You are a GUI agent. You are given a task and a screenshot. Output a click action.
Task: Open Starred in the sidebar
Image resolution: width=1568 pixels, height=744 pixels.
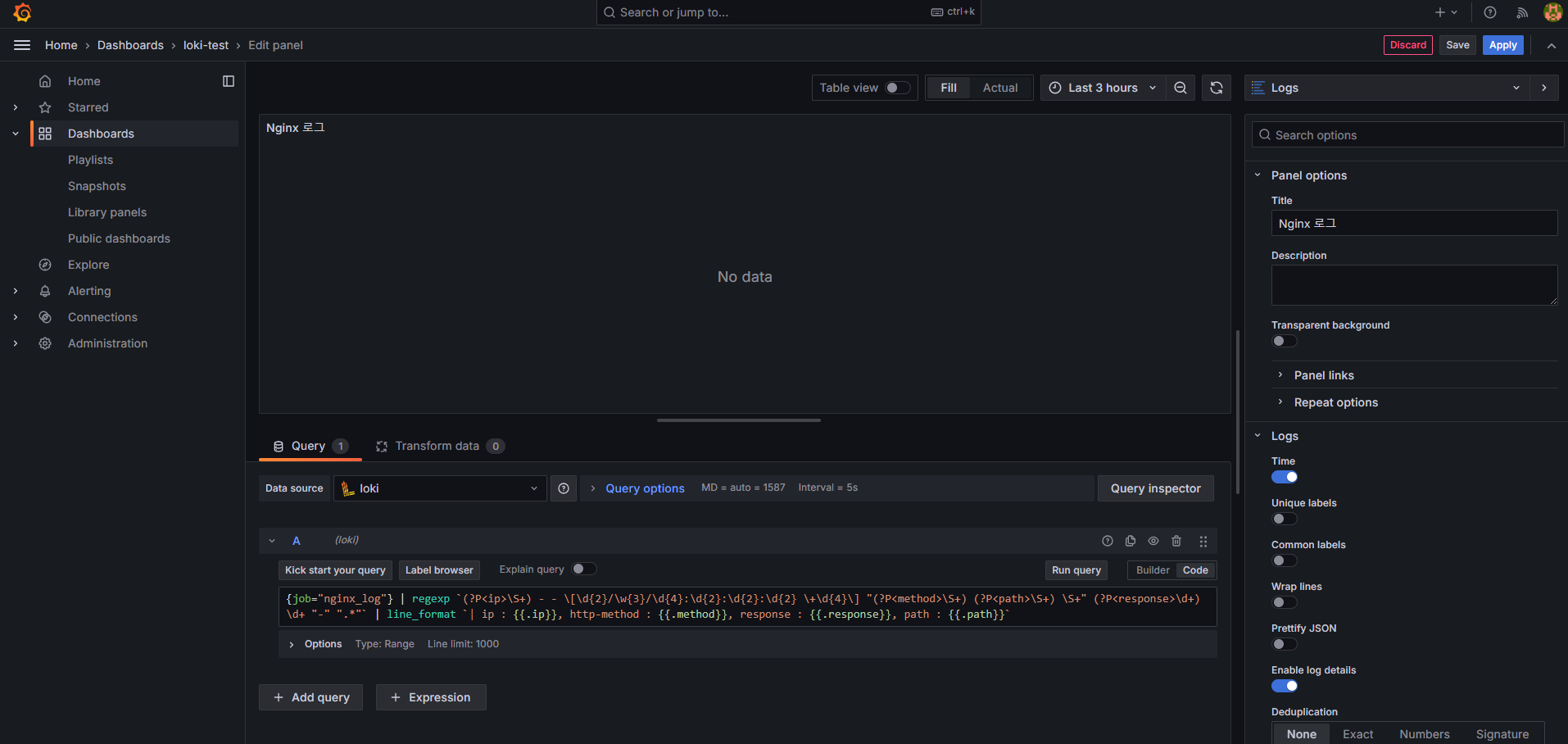88,107
